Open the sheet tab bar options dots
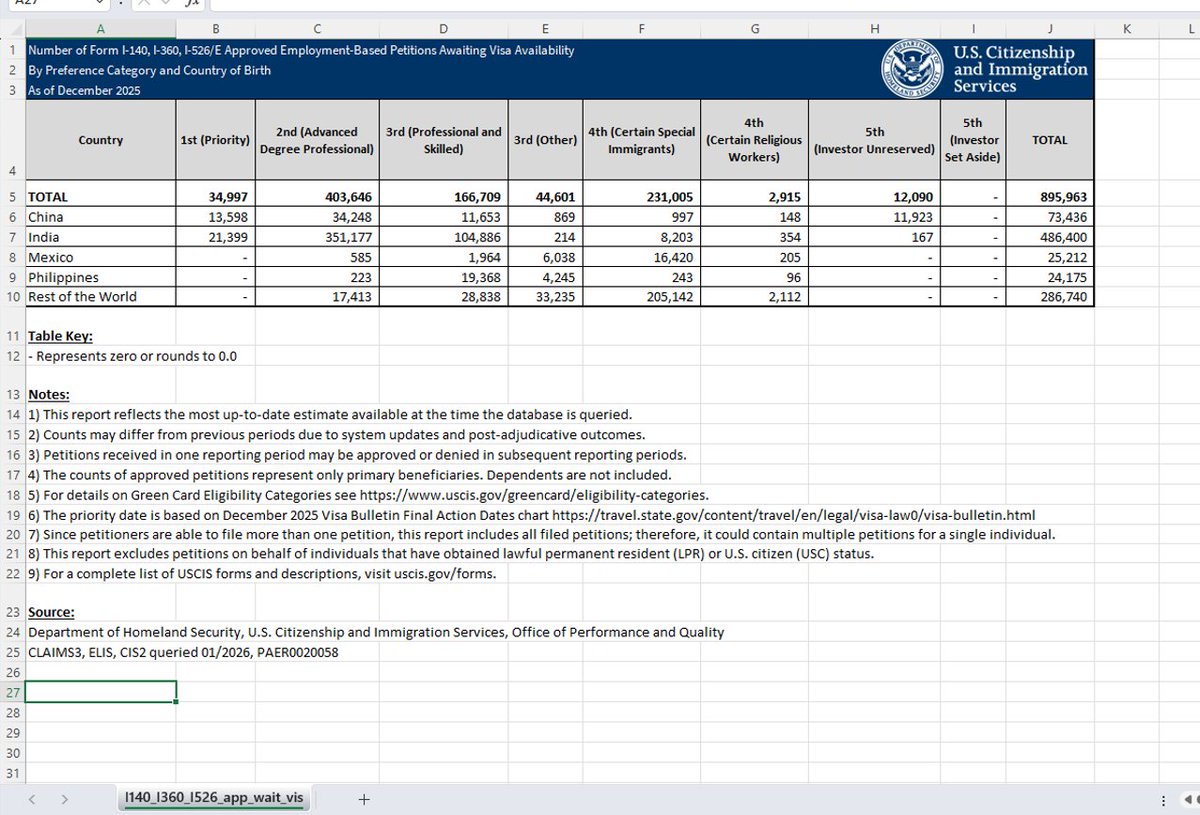Viewport: 1200px width, 815px height. click(1162, 799)
